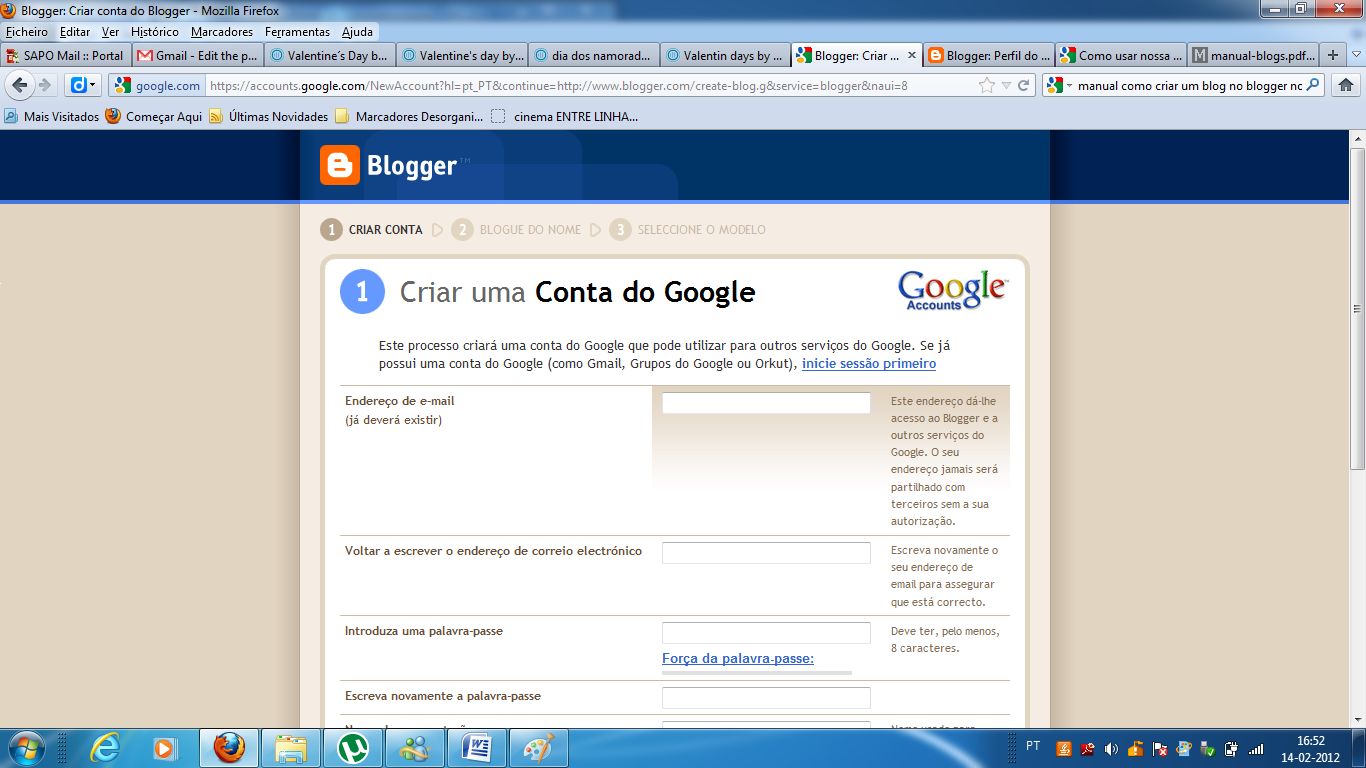The image size is (1366, 768).
Task: Open the Marcadores menu
Action: tap(222, 32)
